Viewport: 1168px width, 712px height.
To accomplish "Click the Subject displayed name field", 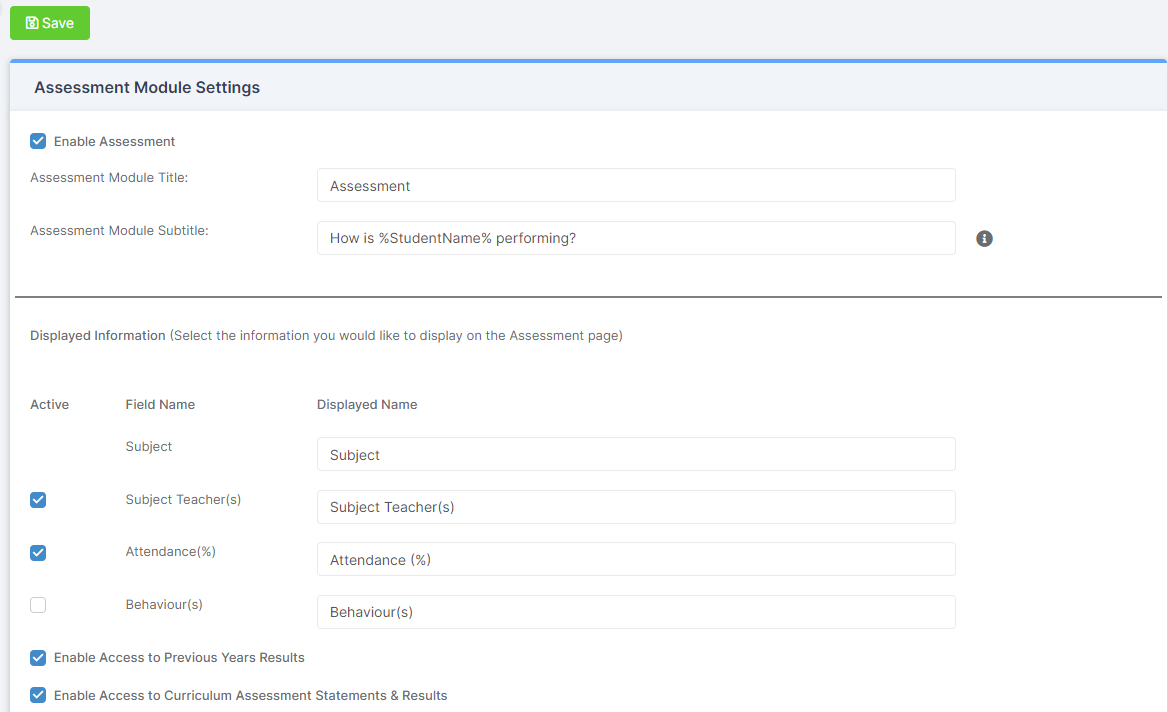I will click(636, 454).
